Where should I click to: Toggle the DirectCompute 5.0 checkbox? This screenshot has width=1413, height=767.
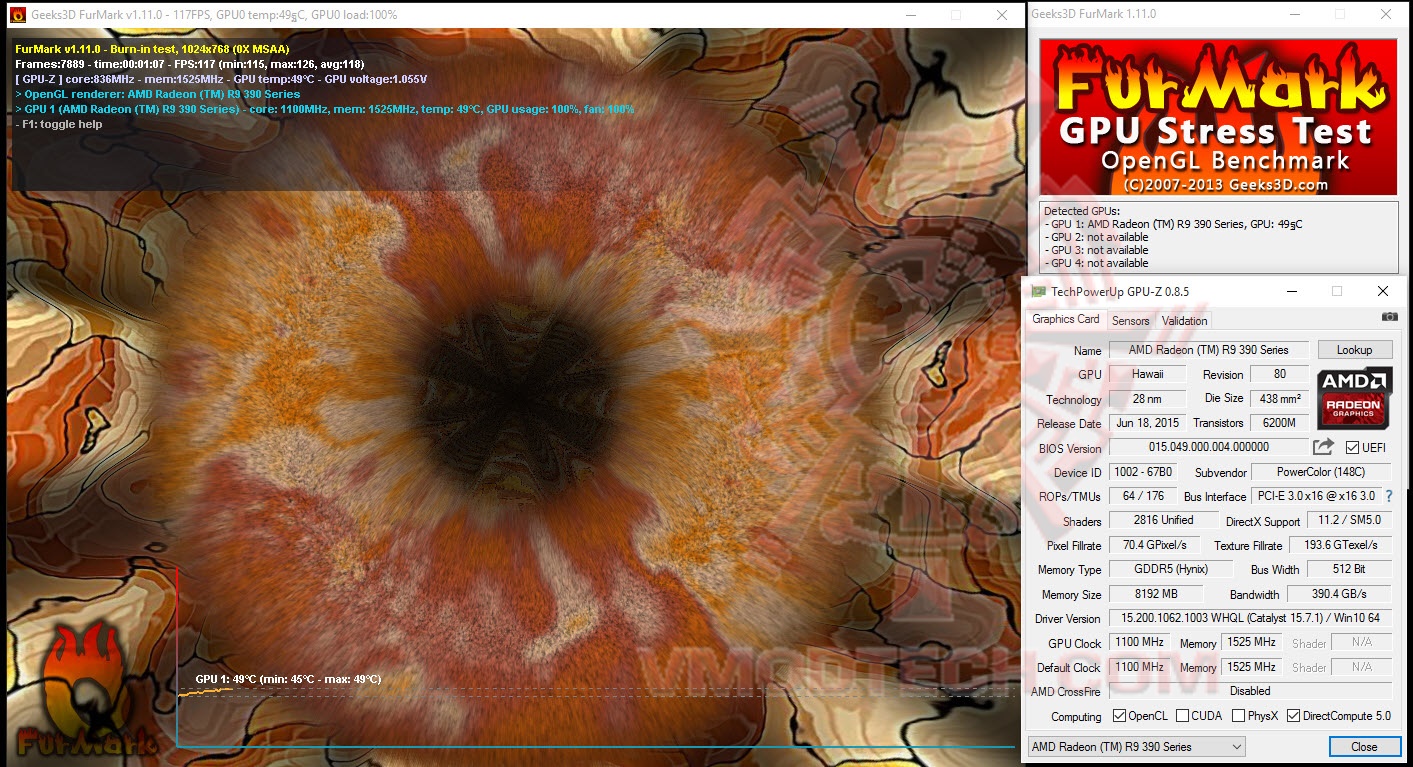point(1294,716)
